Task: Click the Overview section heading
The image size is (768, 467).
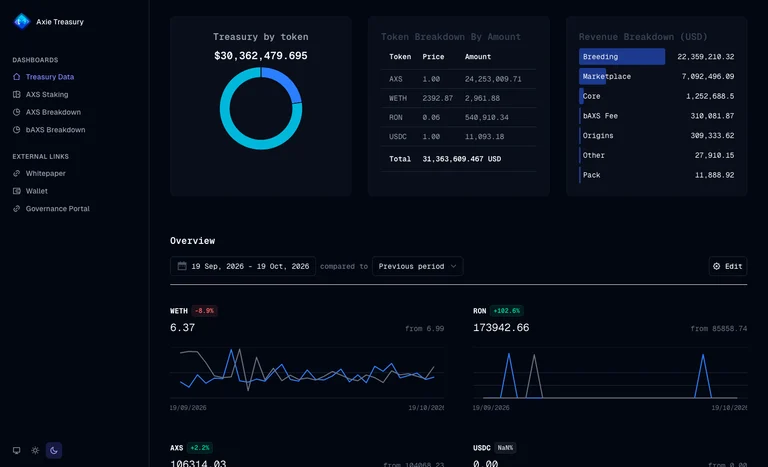Action: pos(192,241)
